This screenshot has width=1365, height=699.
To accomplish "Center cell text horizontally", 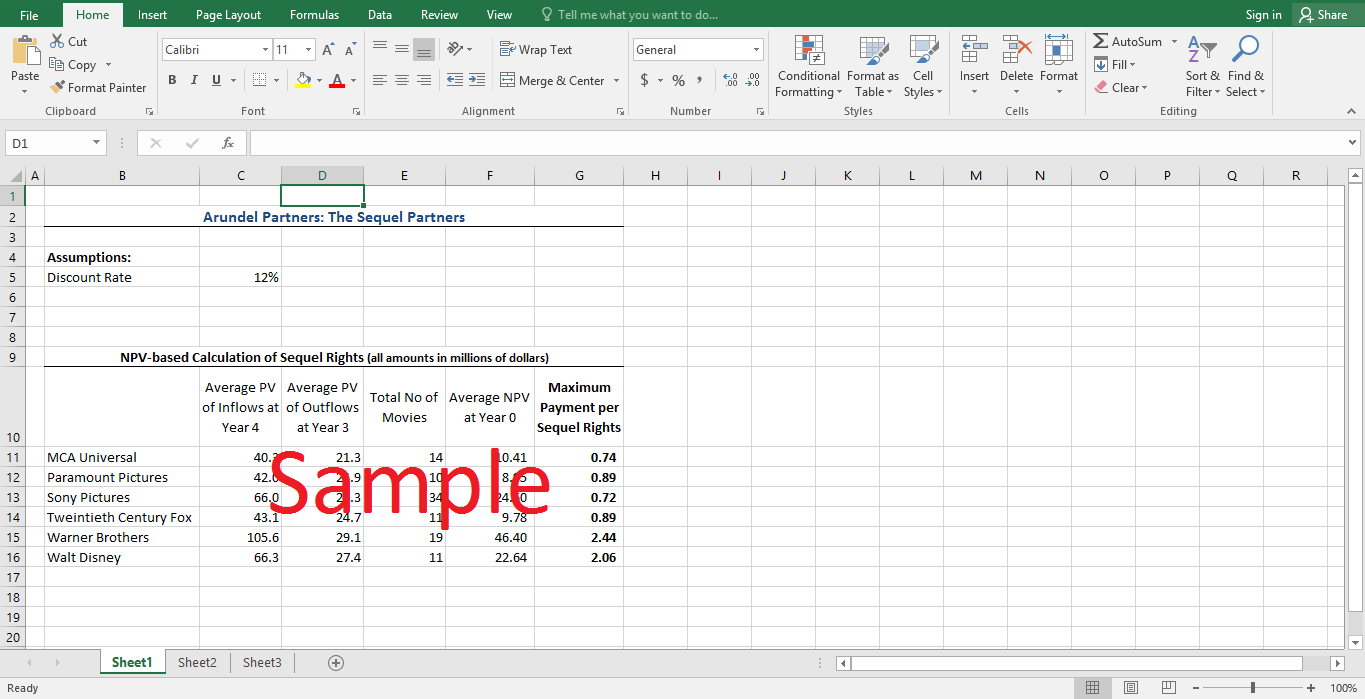I will (x=402, y=80).
